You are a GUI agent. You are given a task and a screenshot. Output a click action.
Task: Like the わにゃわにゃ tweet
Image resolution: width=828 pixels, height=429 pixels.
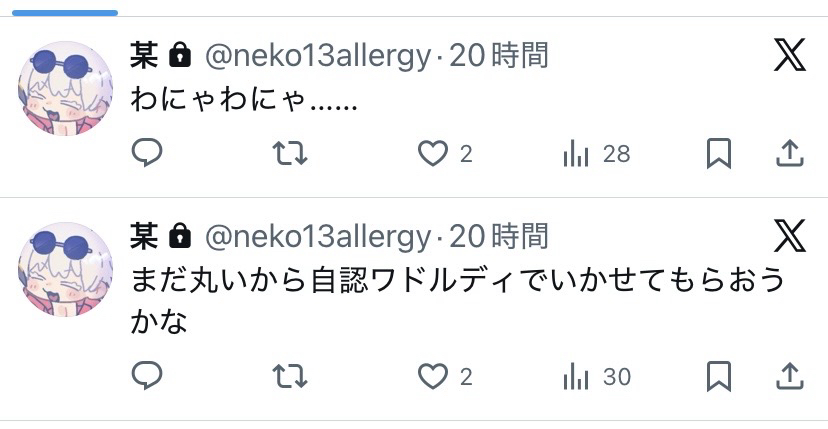click(x=432, y=153)
